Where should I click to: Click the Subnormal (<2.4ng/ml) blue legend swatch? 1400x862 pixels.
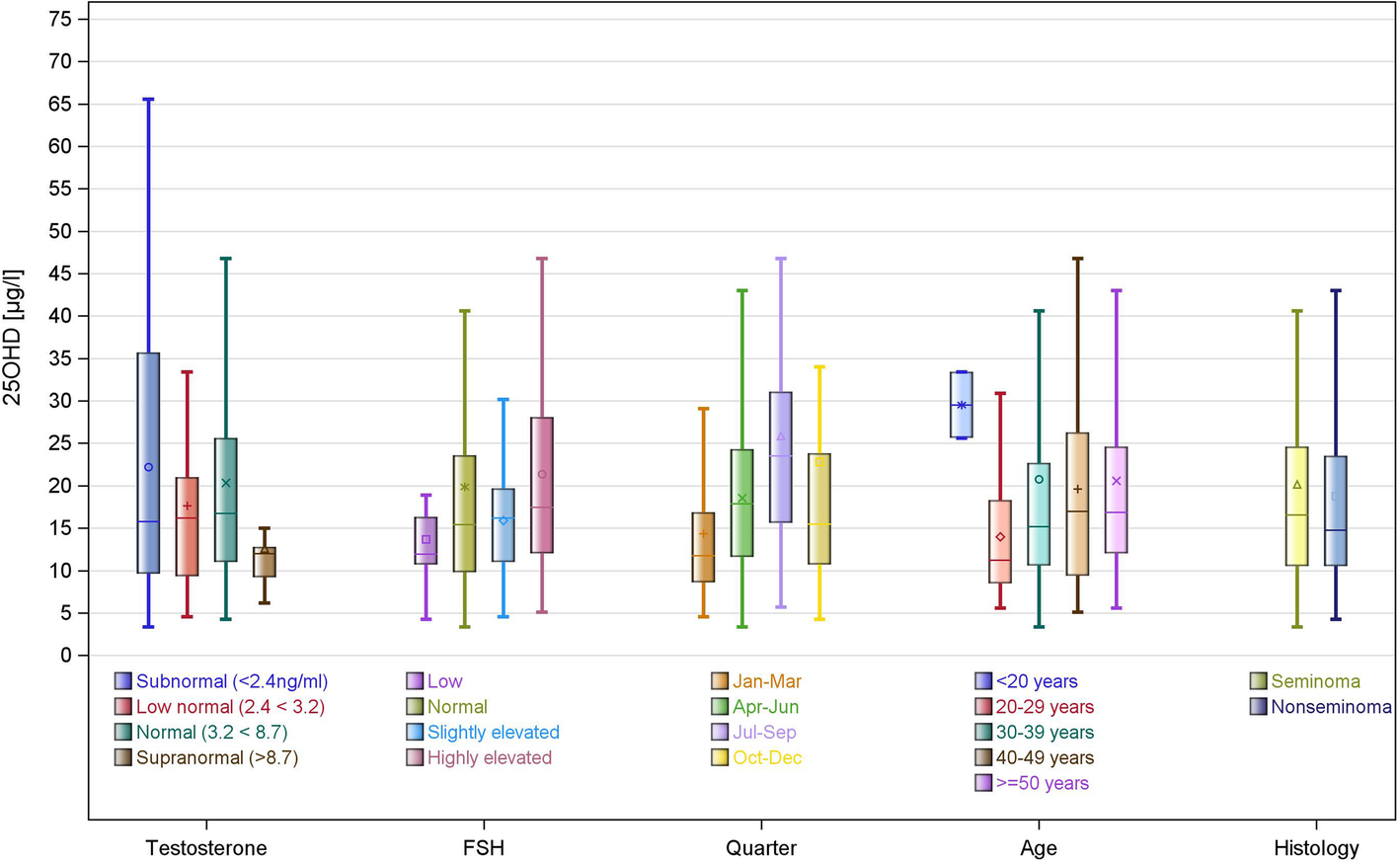coord(123,681)
